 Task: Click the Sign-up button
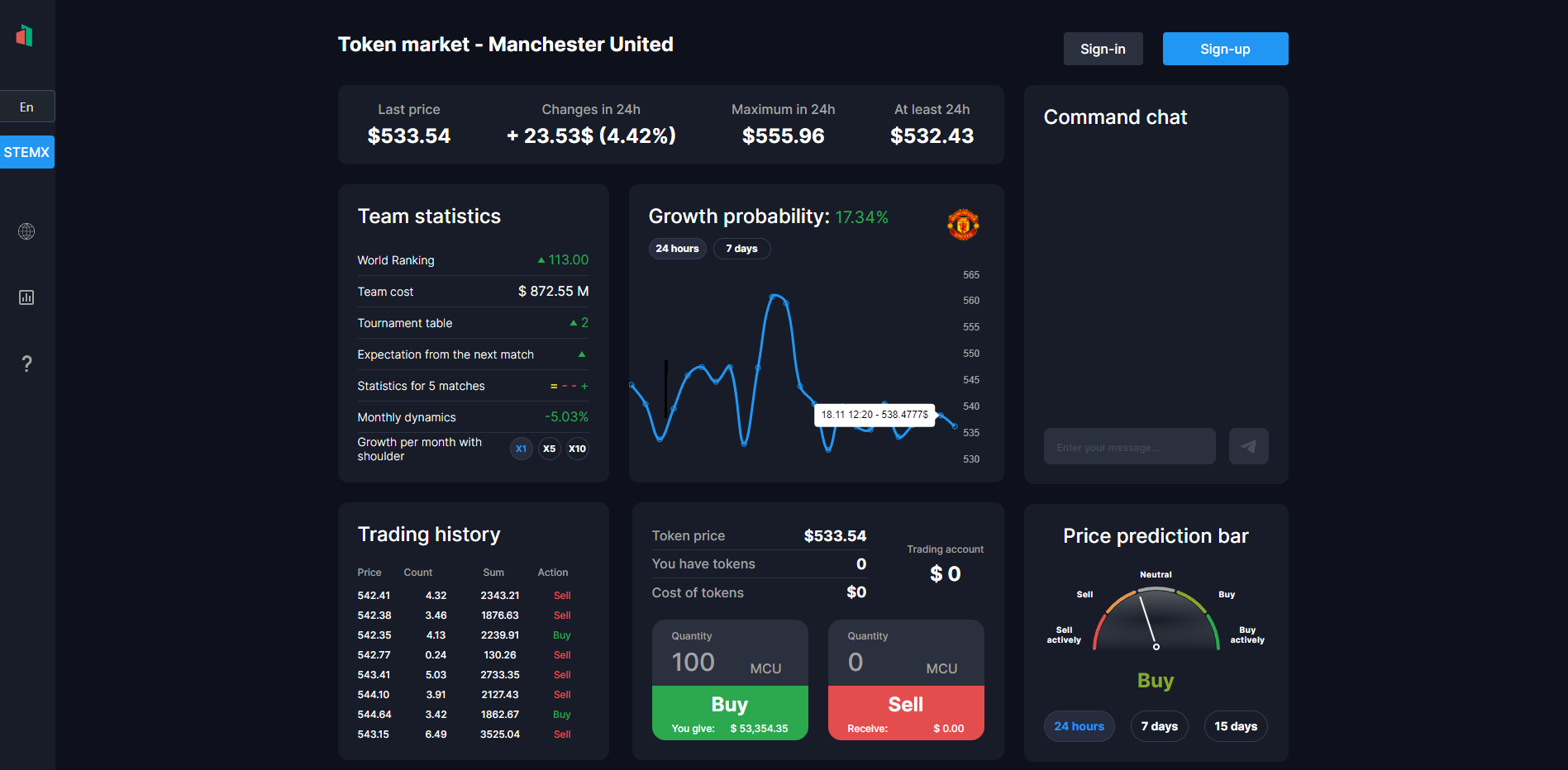pyautogui.click(x=1225, y=49)
